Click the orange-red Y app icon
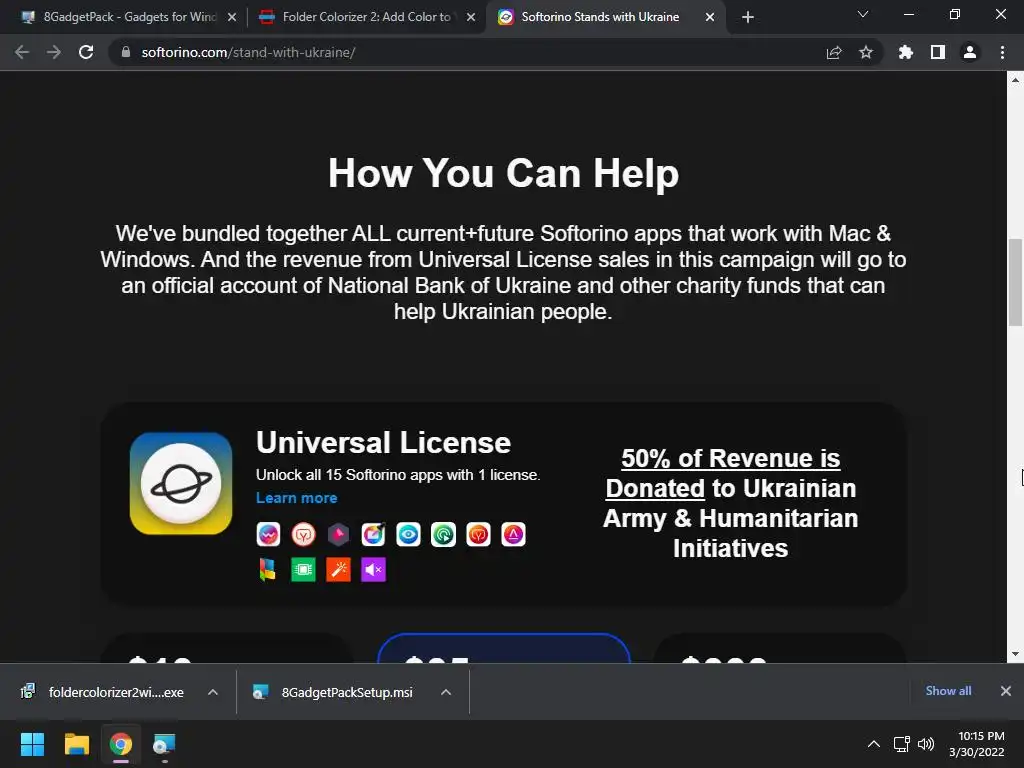Image resolution: width=1024 pixels, height=768 pixels. [x=479, y=534]
